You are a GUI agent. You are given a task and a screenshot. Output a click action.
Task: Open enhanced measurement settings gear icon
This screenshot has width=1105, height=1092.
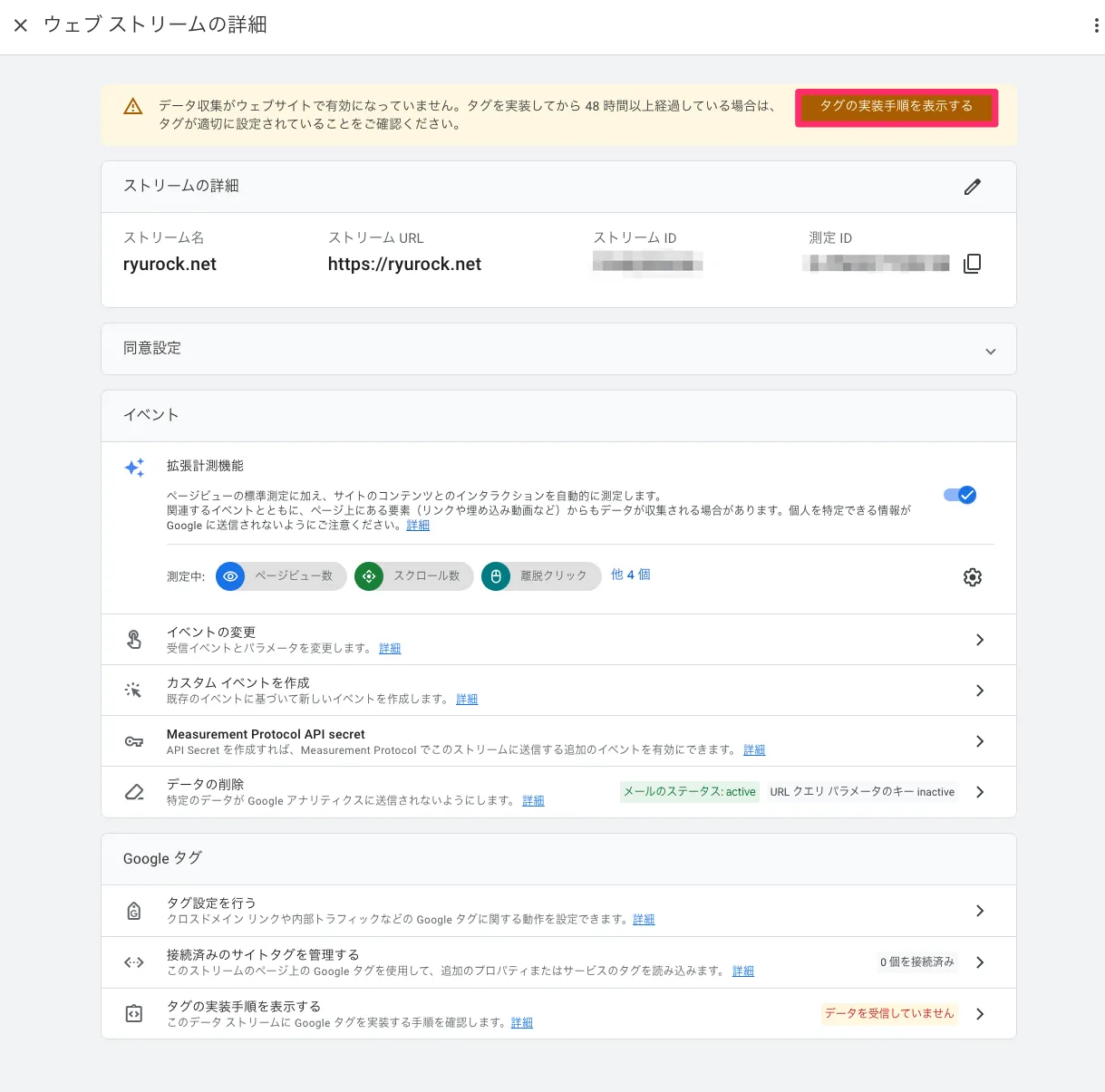[x=972, y=577]
